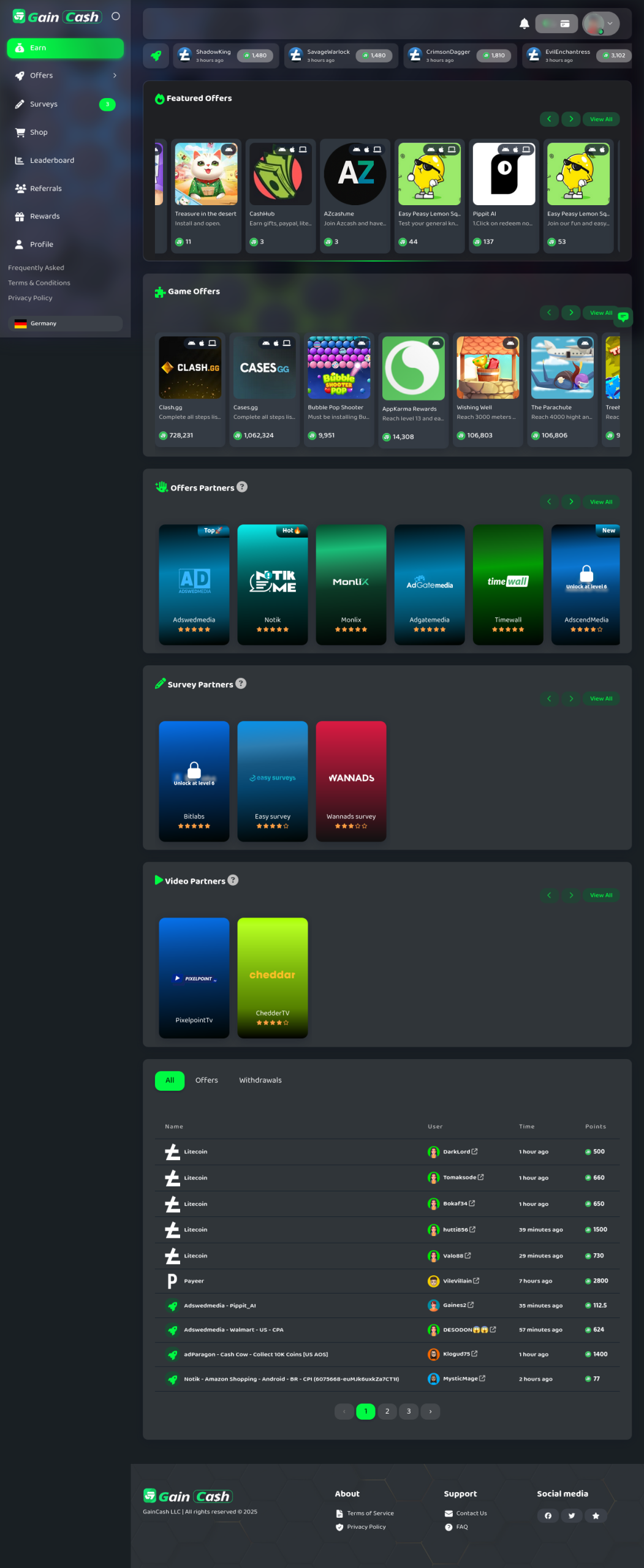Viewport: 644px width, 1568px height.
Task: Open the AppKarma Rewards offer
Action: click(x=414, y=391)
